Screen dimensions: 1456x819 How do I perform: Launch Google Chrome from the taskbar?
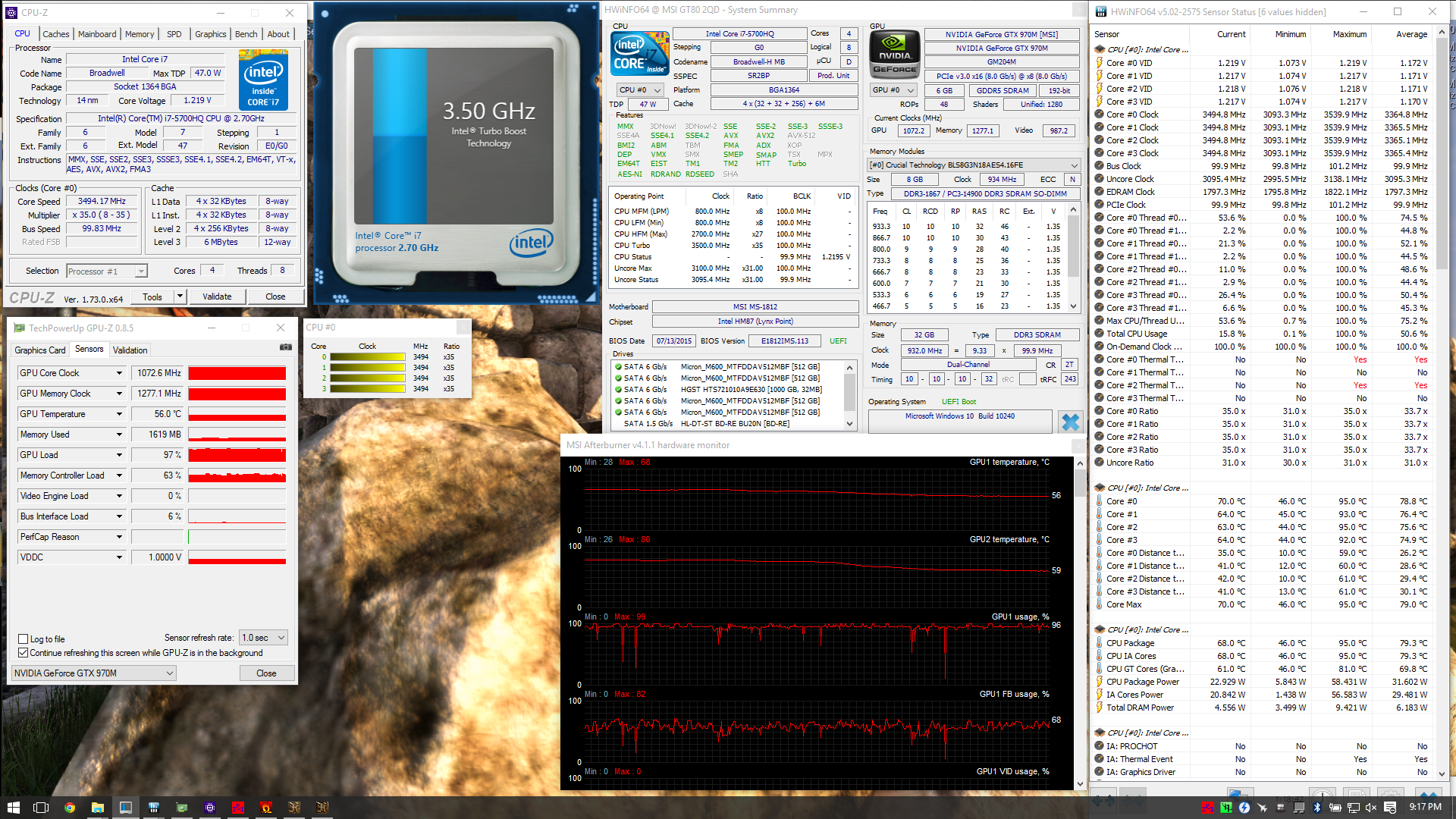(x=69, y=807)
